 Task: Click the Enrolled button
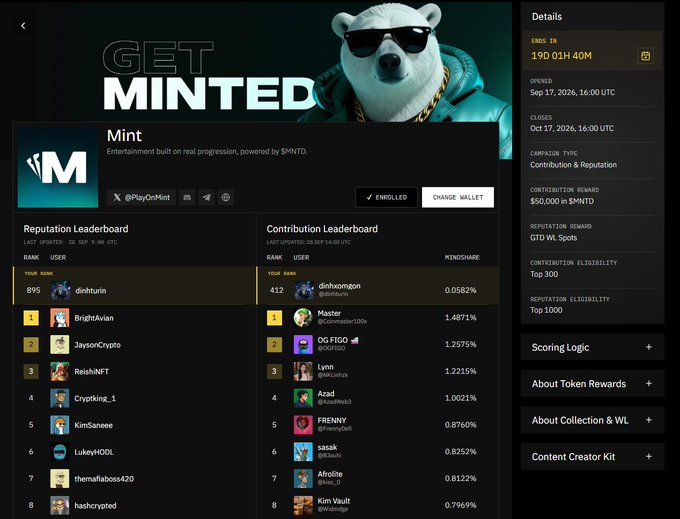pyautogui.click(x=386, y=197)
